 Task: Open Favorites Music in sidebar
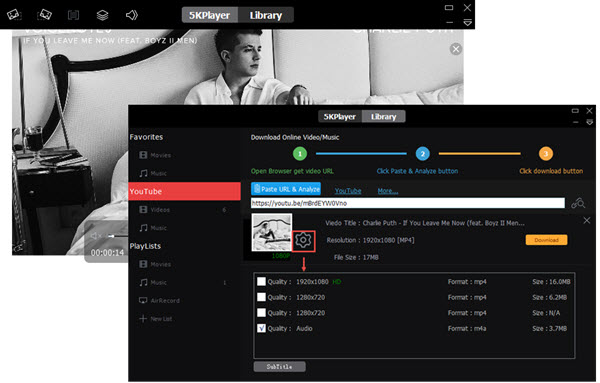(153, 173)
